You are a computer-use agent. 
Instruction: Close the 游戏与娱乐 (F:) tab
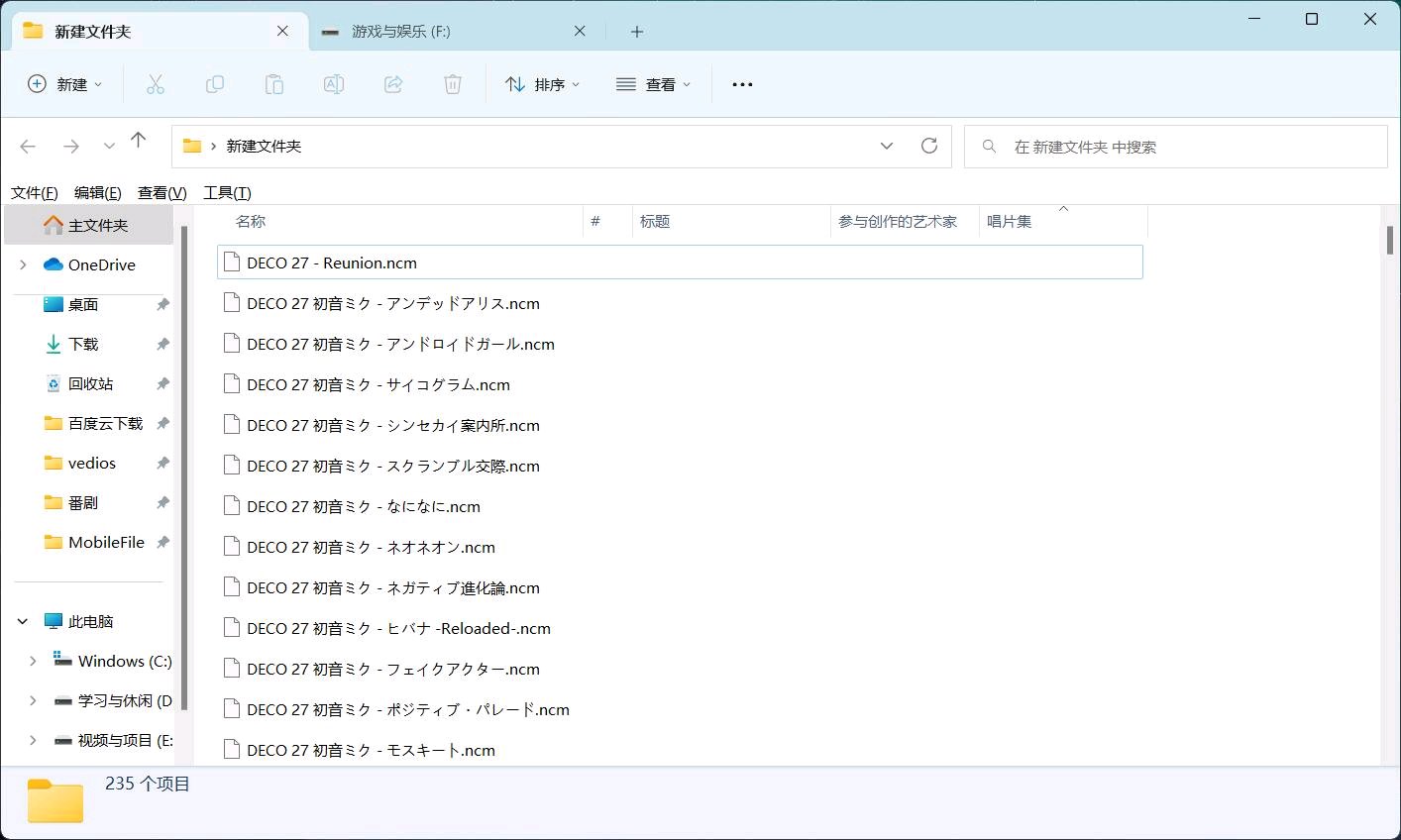pyautogui.click(x=580, y=31)
